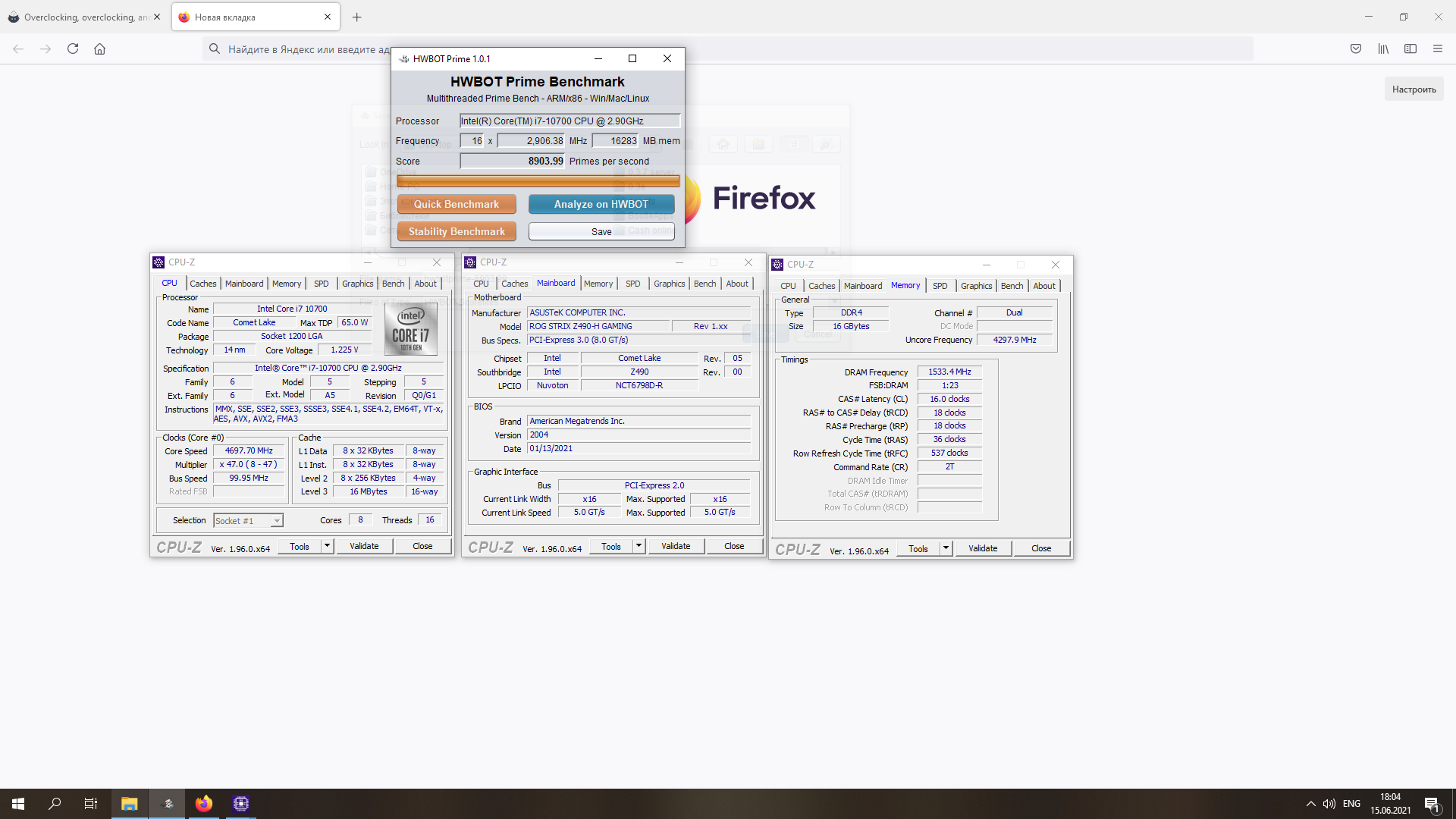Click DRAM Frequency value 1533.4 MHz
The width and height of the screenshot is (1456, 819).
(949, 372)
